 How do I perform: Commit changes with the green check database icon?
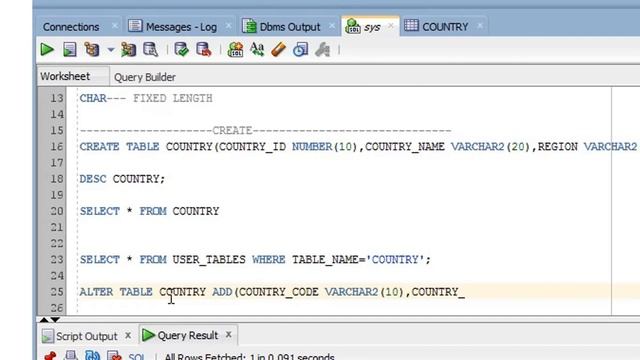point(182,50)
